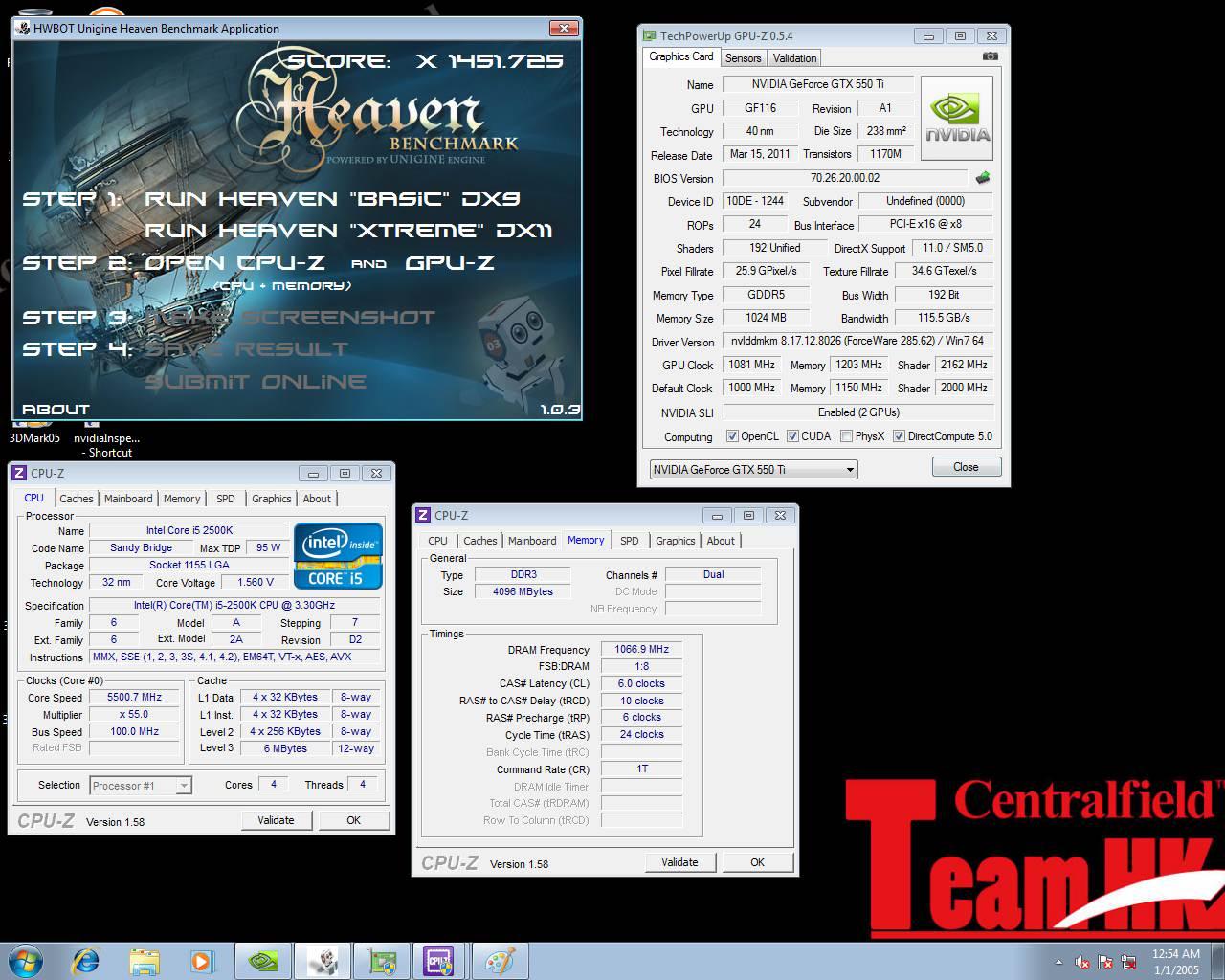Click the NVIDIA logo in GPU-Z
This screenshot has height=980, width=1225.
(956, 118)
